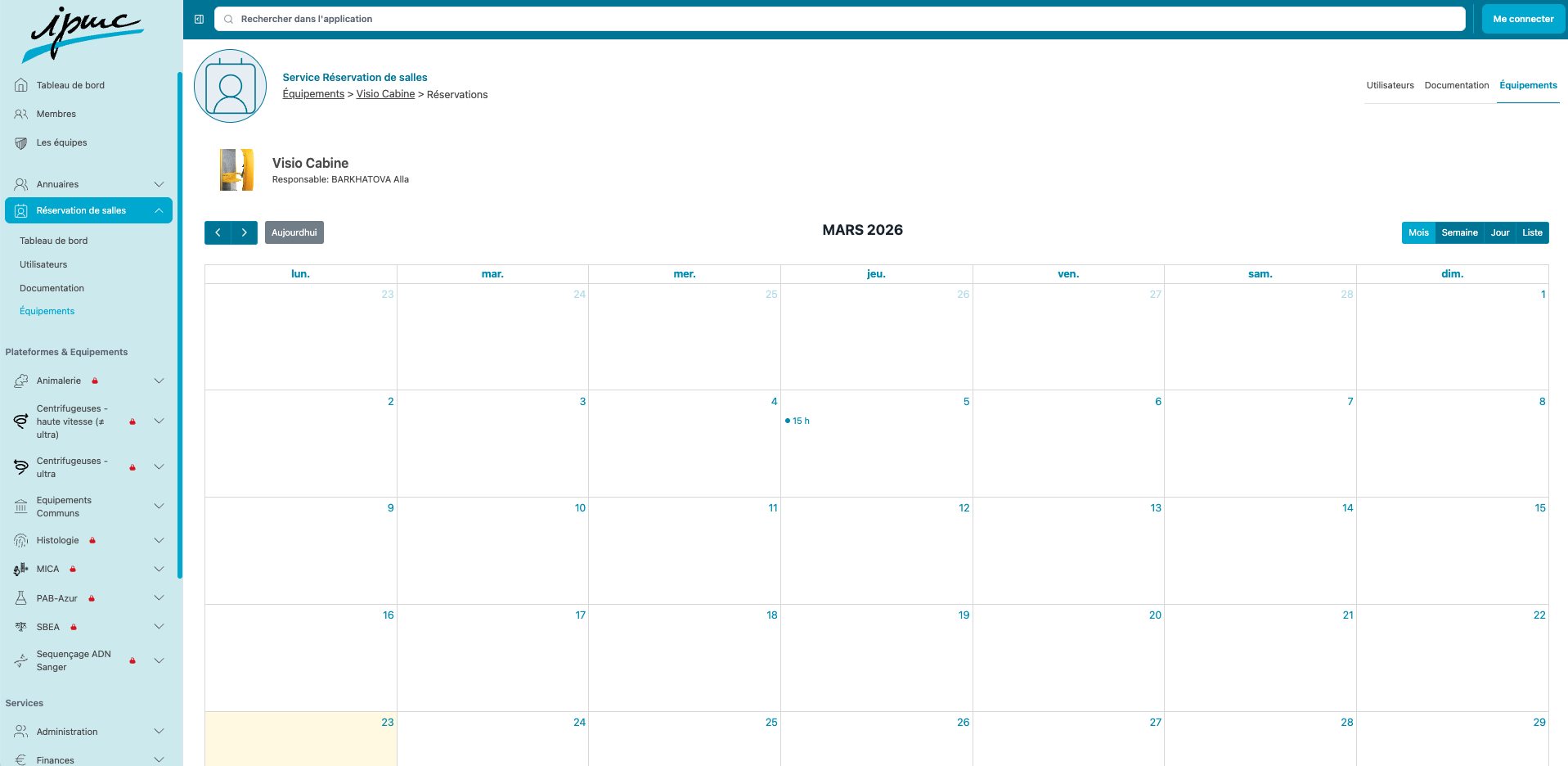Click the SBEA icon
The height and width of the screenshot is (766, 1568).
21,627
